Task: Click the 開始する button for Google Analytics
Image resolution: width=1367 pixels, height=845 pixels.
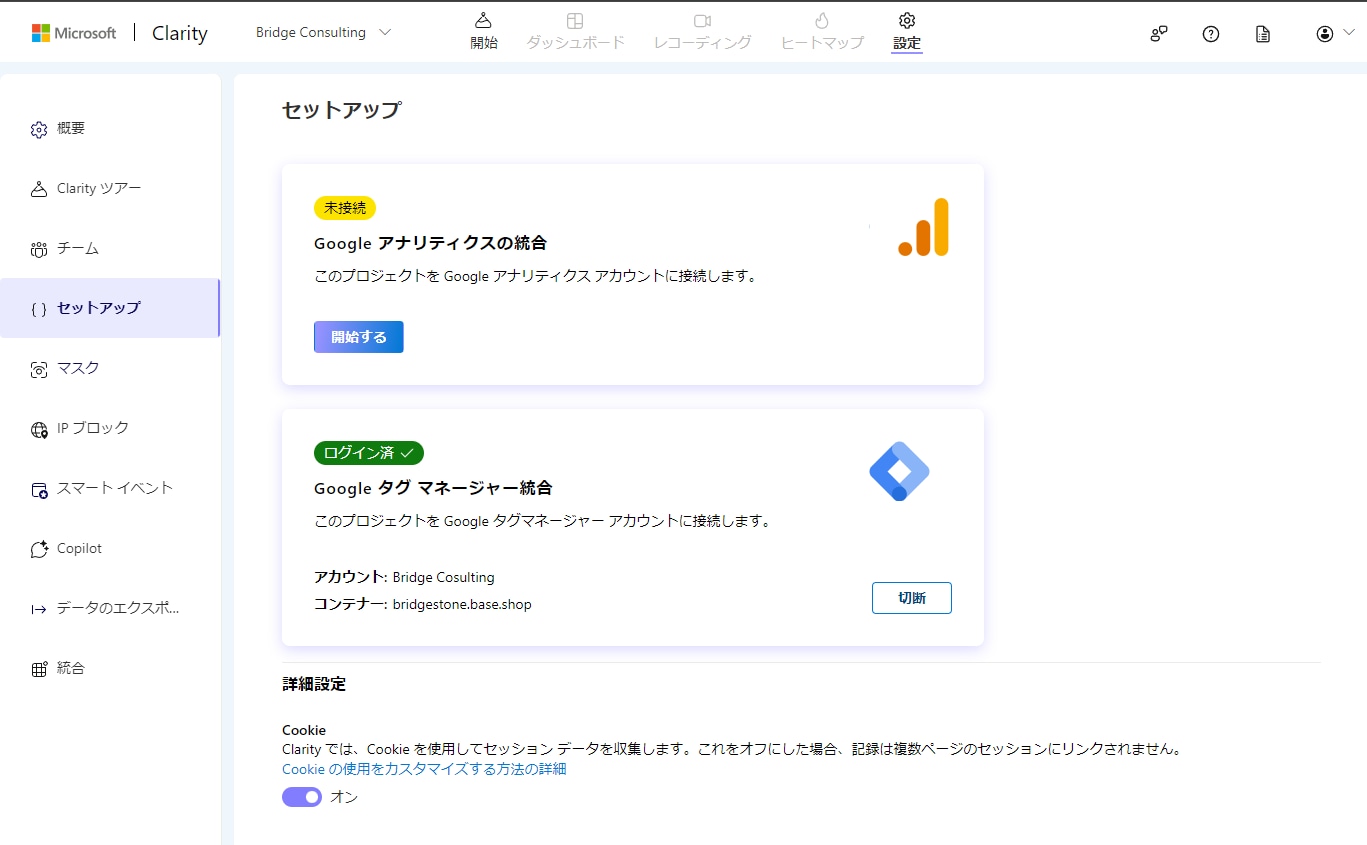Action: (x=359, y=337)
